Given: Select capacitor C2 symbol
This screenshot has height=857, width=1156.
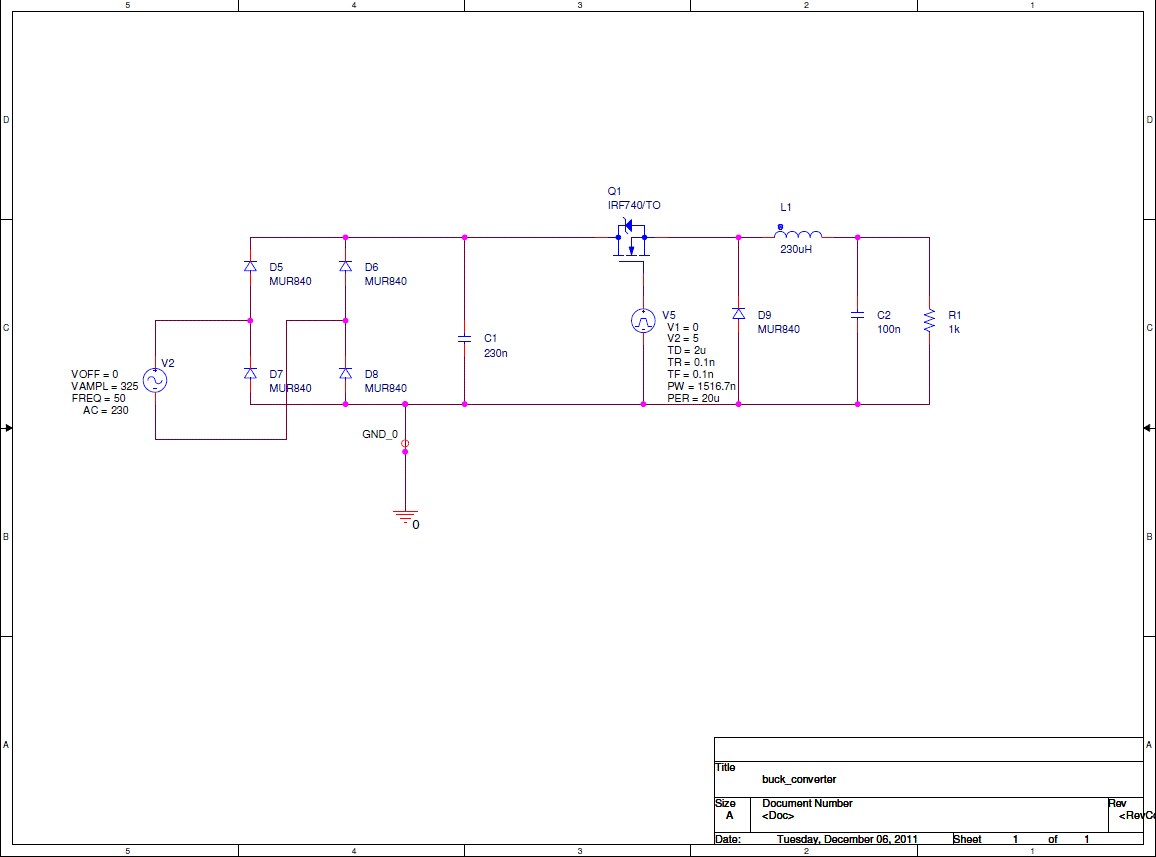Looking at the screenshot, I should click(857, 315).
